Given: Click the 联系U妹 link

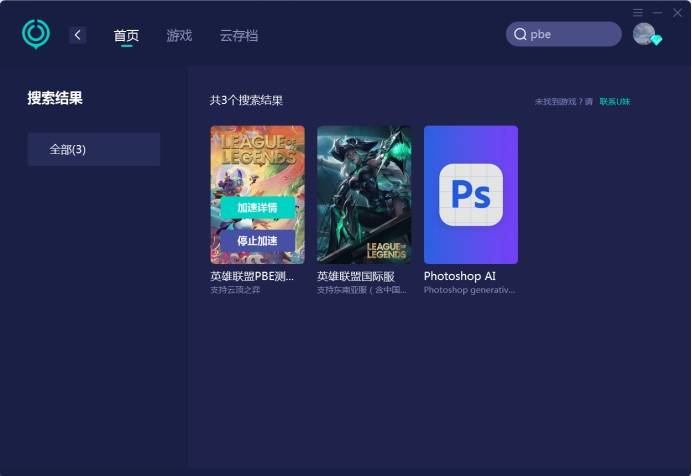Looking at the screenshot, I should (615, 101).
